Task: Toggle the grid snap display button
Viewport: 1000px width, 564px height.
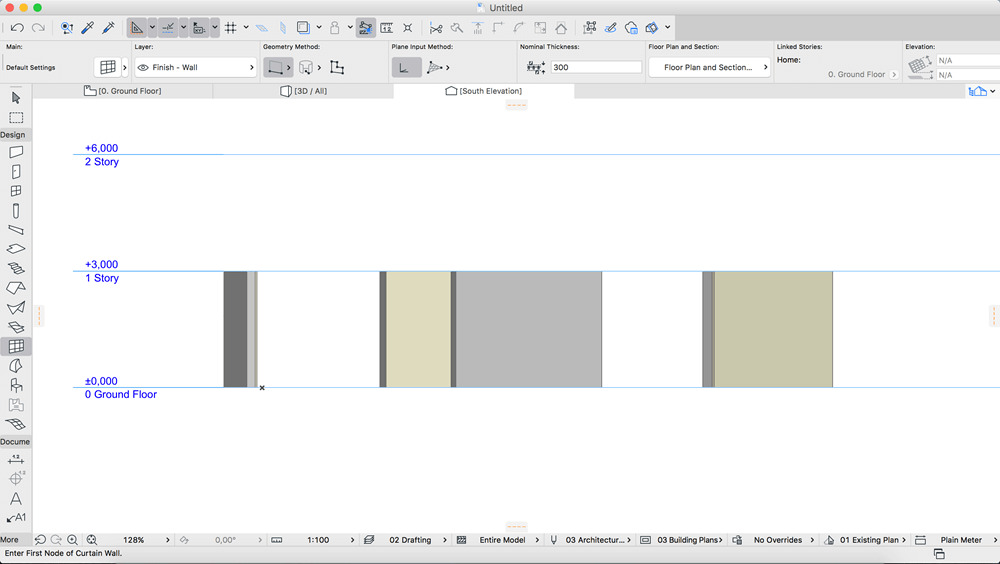Action: click(230, 28)
